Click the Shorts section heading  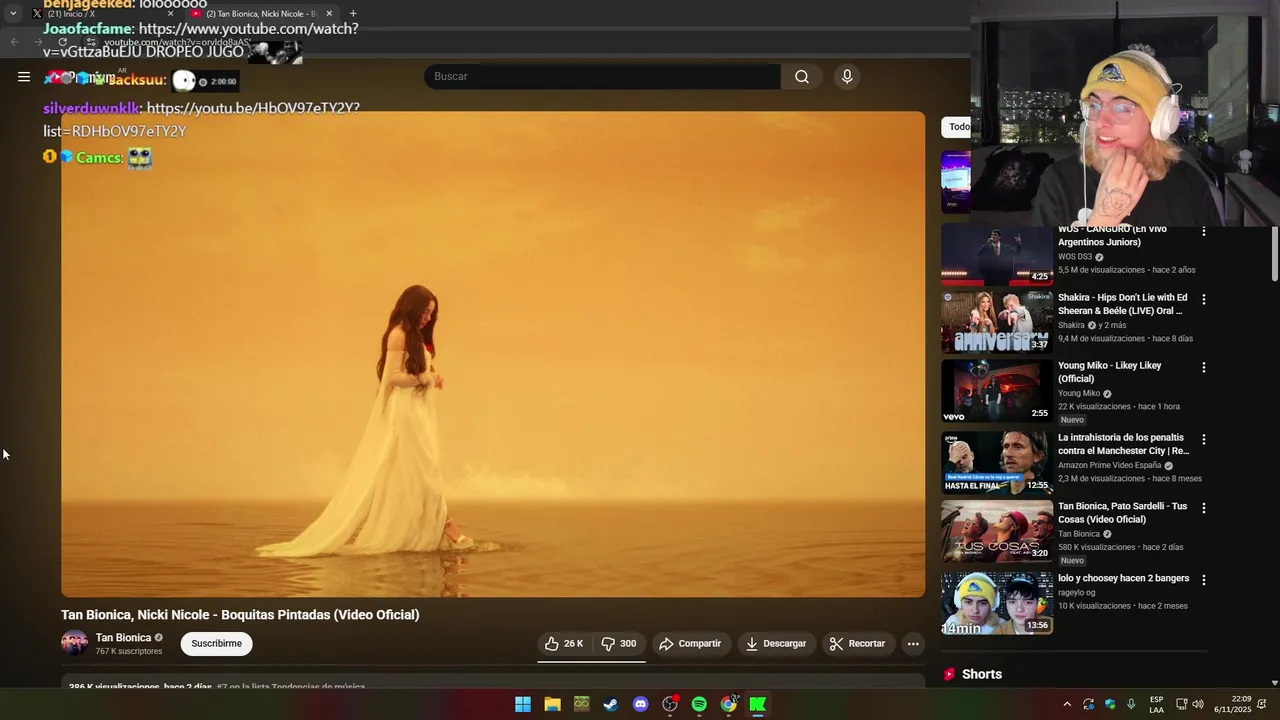pyautogui.click(x=981, y=675)
